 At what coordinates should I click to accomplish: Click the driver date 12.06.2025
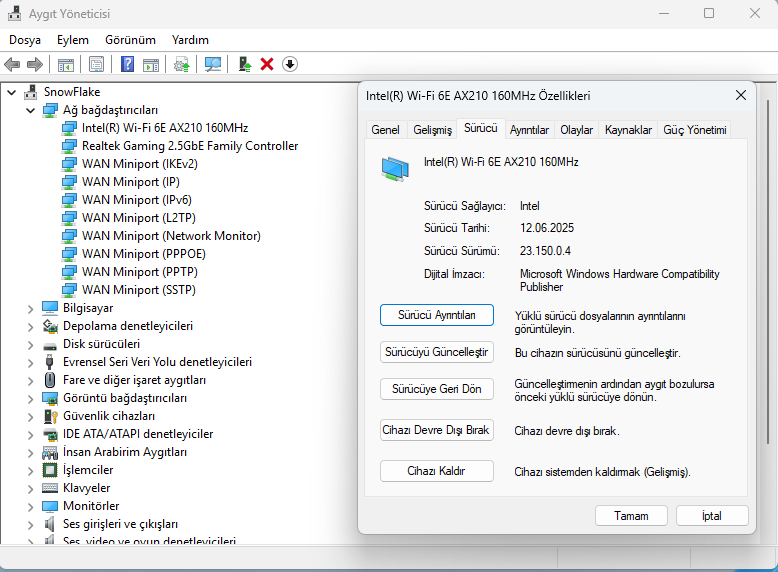(x=547, y=228)
